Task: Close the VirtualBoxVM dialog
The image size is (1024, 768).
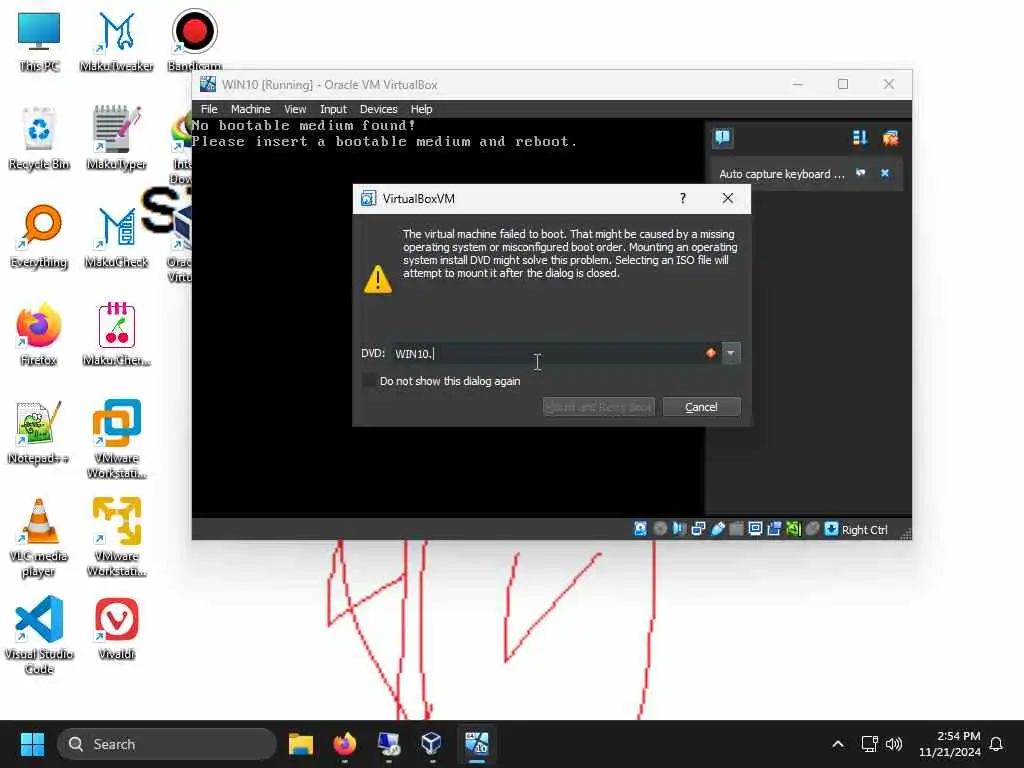Action: point(728,199)
